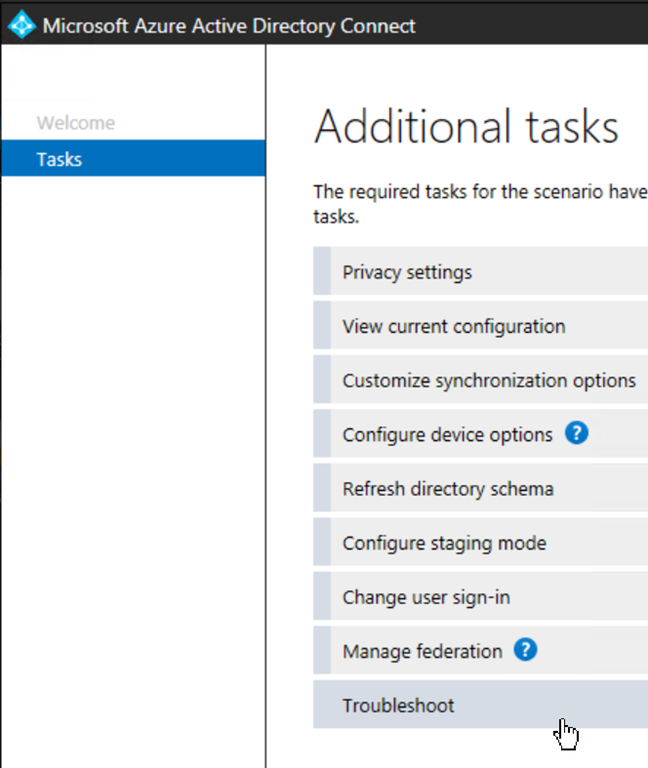The width and height of the screenshot is (648, 768).
Task: Click the Azure AD Connect logo icon
Action: [x=22, y=24]
